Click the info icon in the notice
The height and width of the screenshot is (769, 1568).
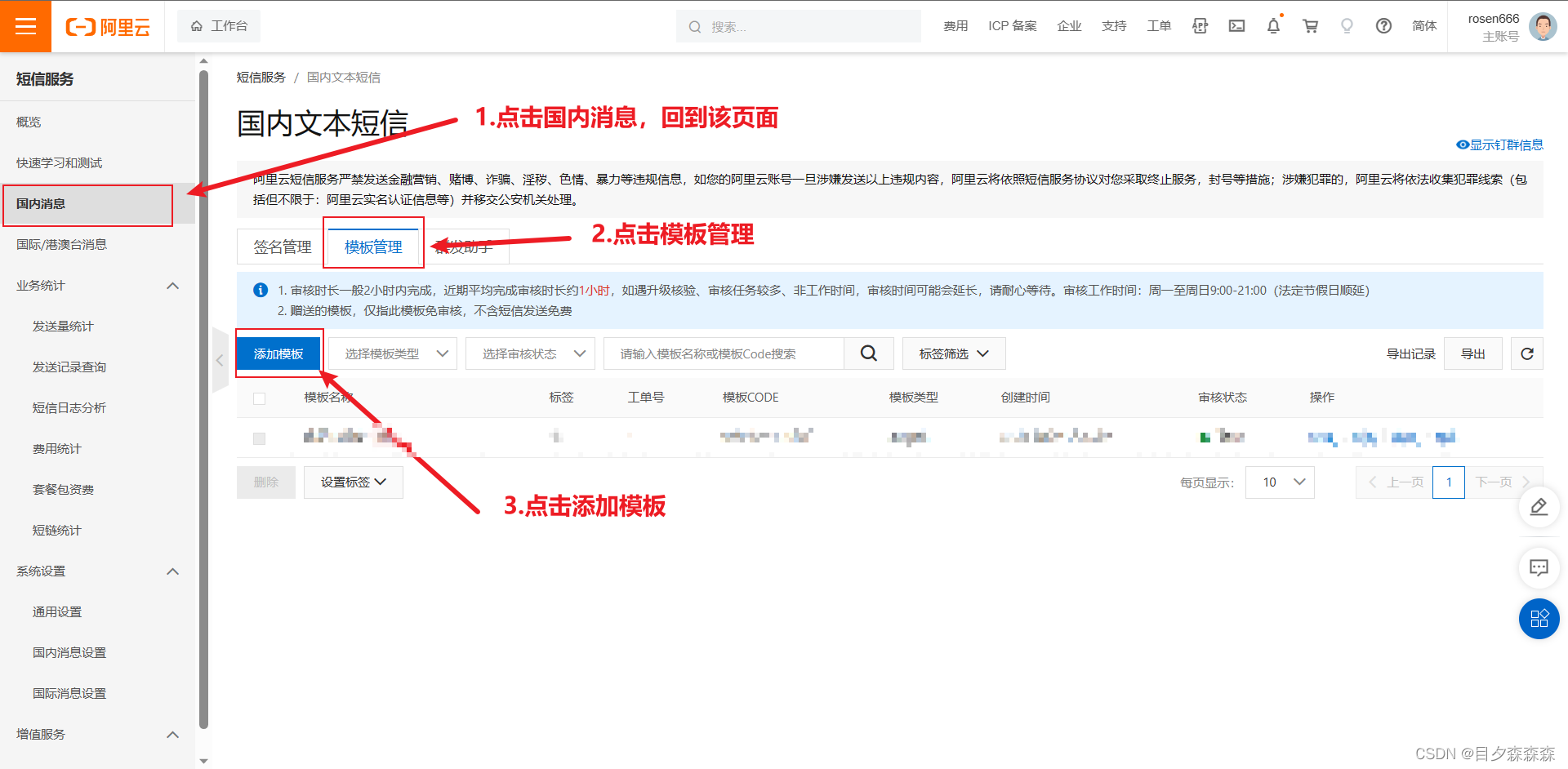261,290
